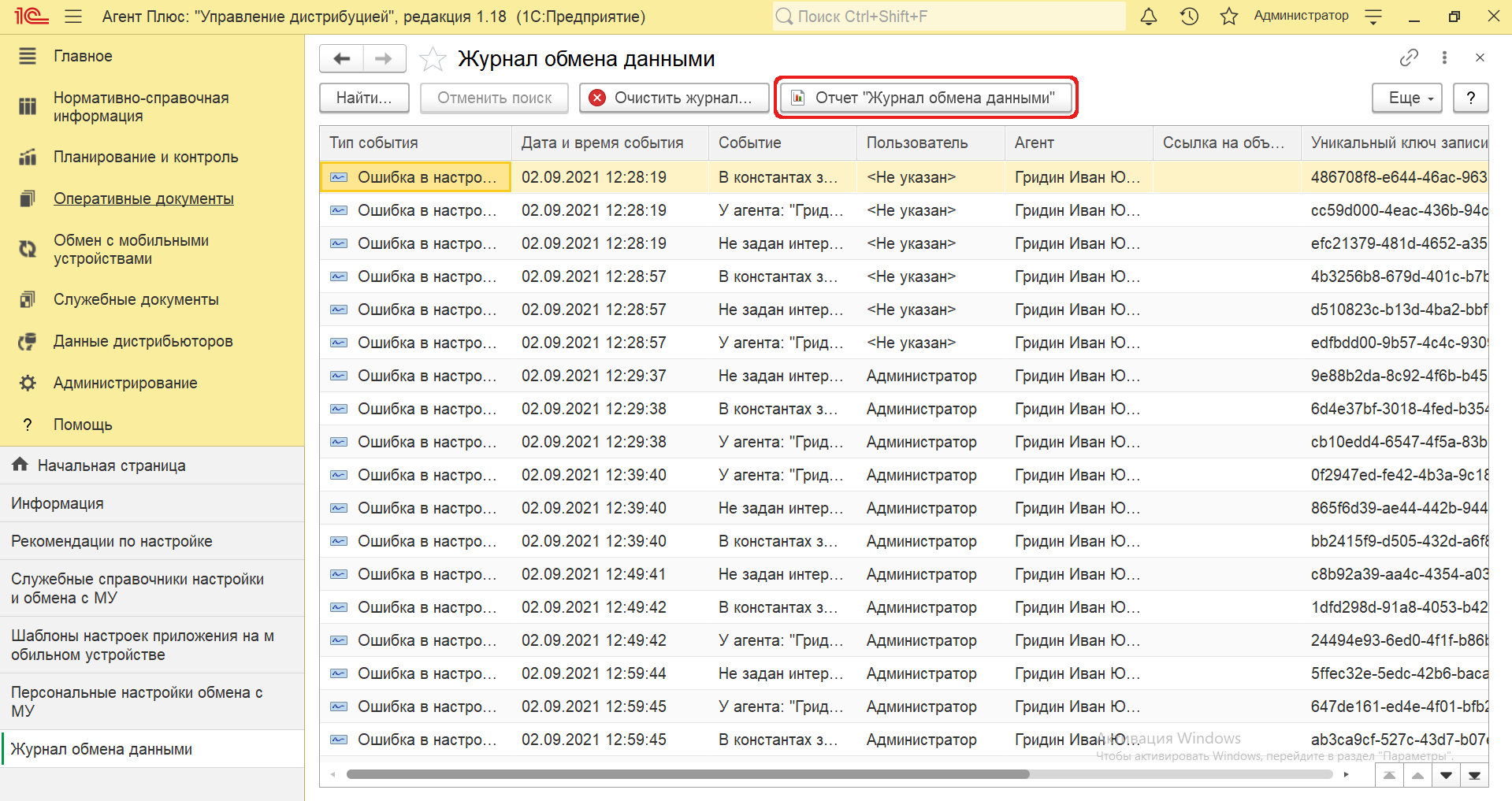Open panel settings next to Администратор
The image size is (1512, 801).
coord(1373,17)
